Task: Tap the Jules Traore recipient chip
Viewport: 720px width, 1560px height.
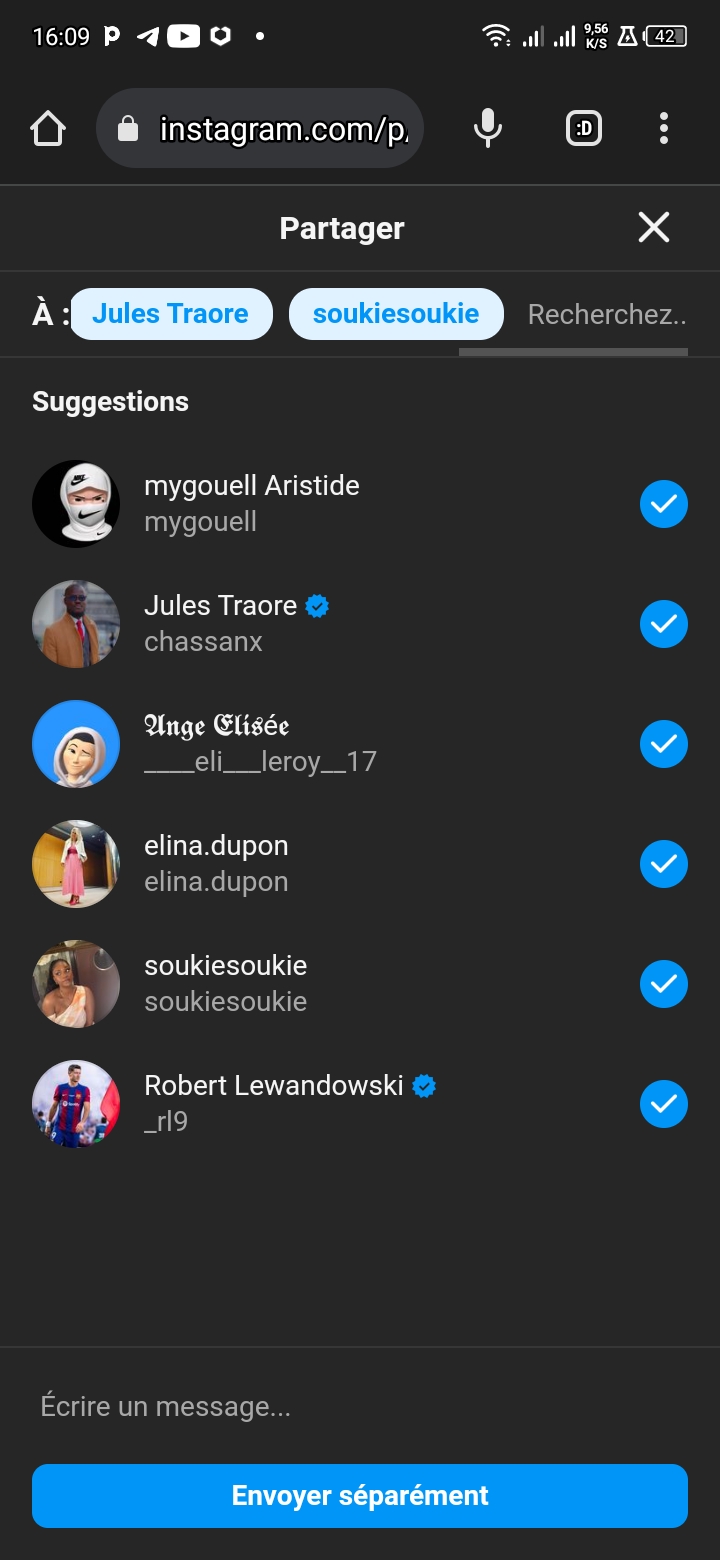Action: point(171,314)
